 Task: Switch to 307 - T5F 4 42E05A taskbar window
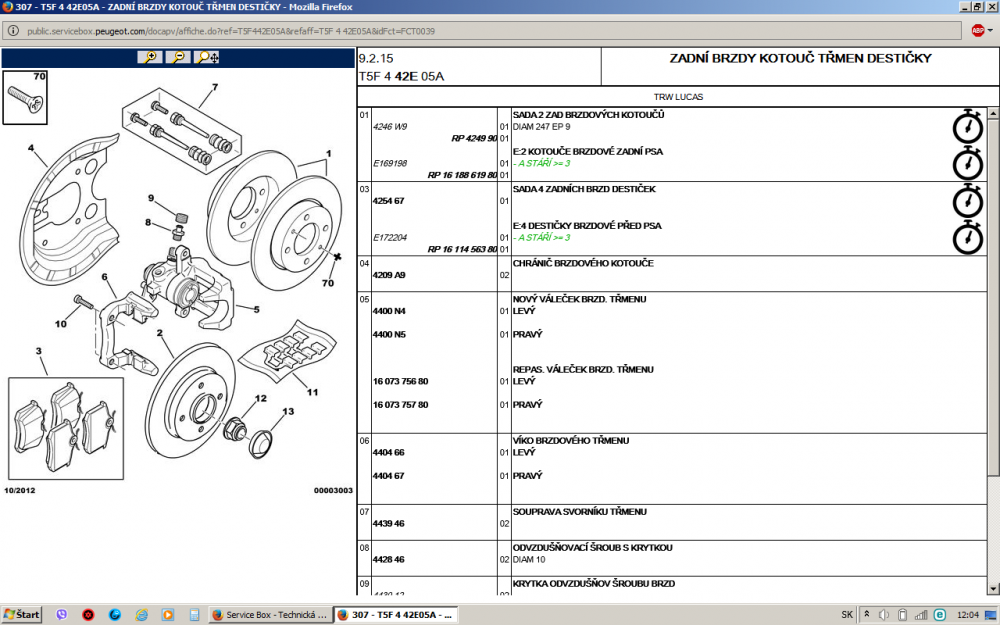click(395, 615)
